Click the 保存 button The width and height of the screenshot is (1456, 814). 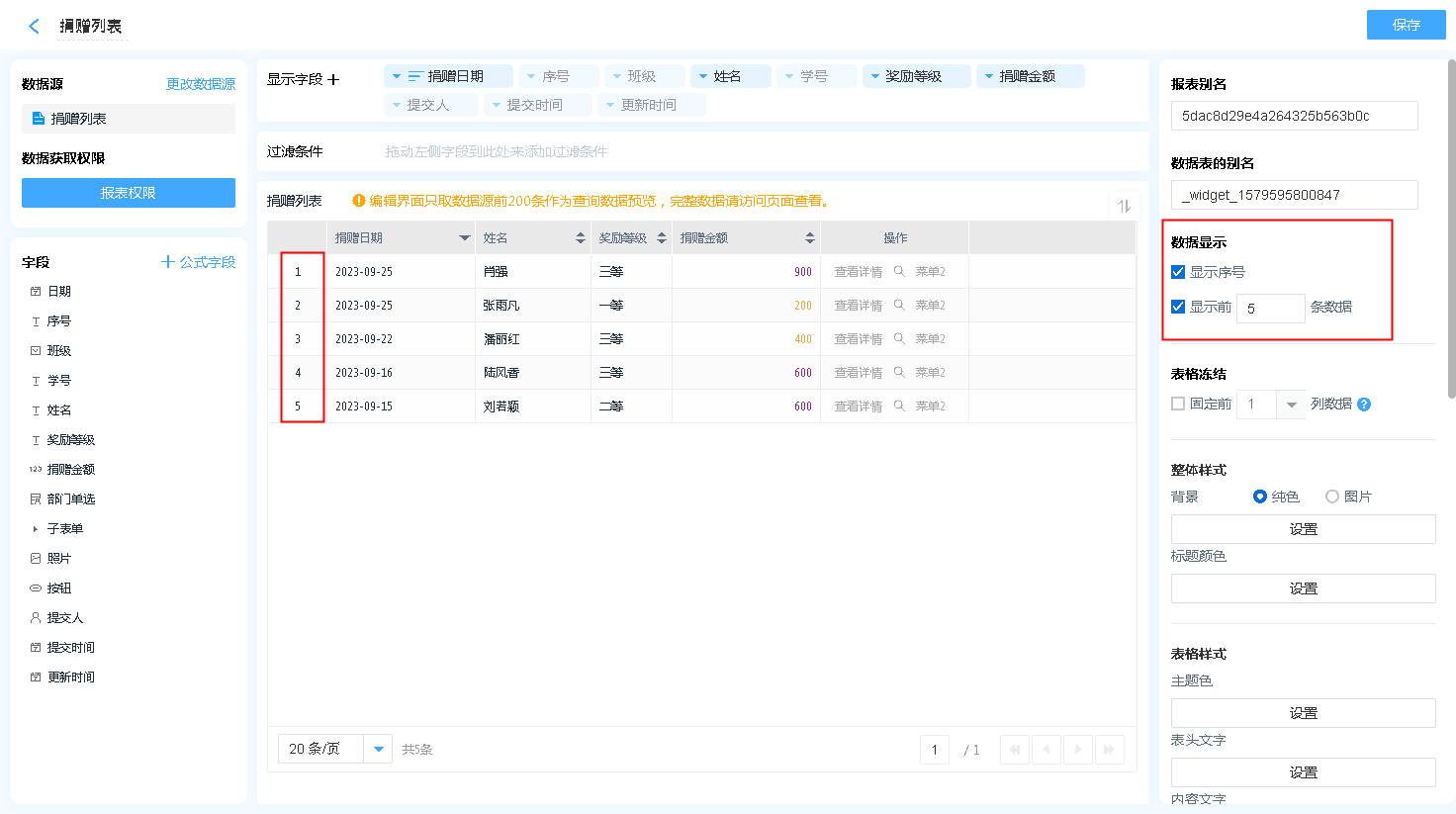pyautogui.click(x=1406, y=25)
